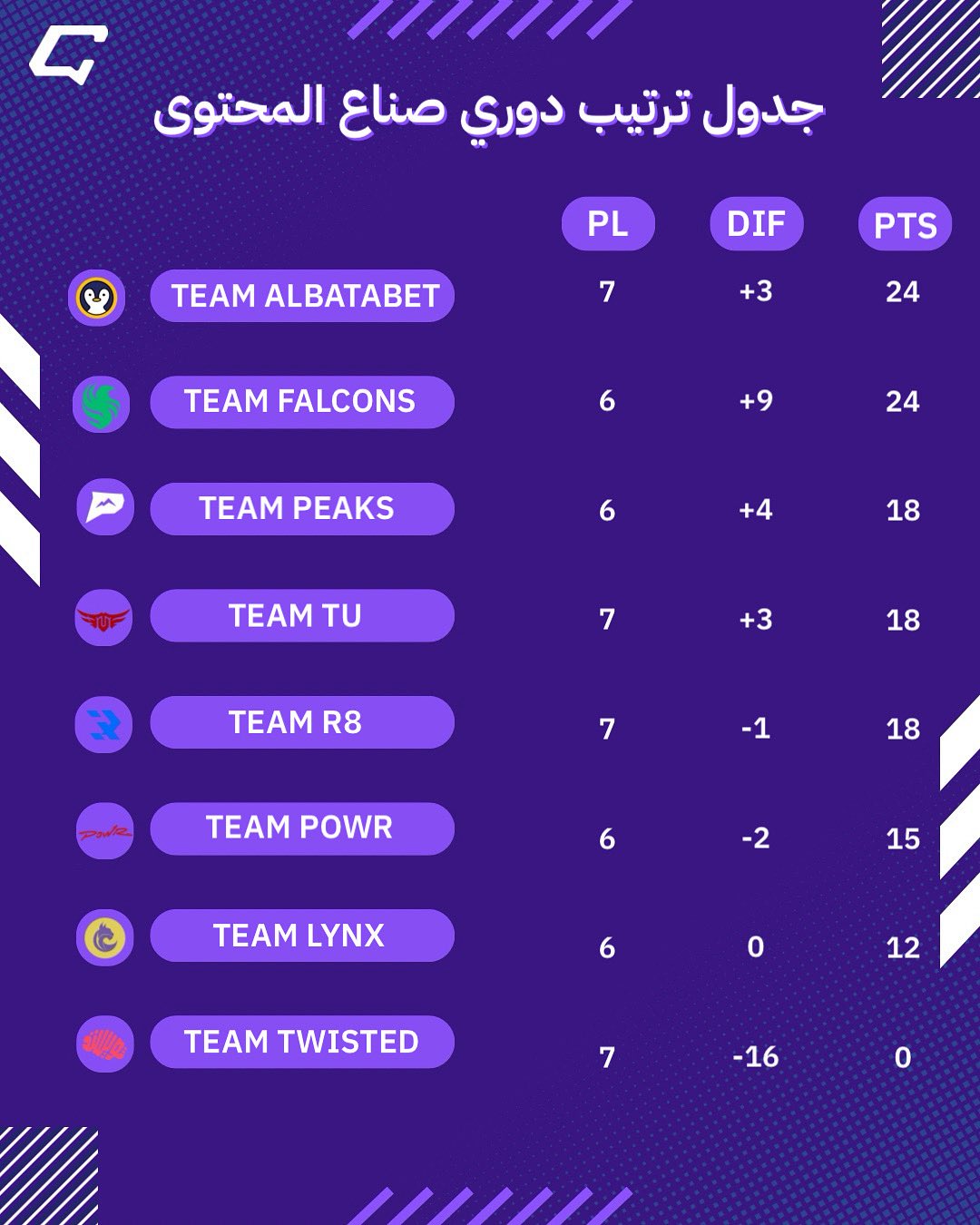Click the green Team Falcons logo
This screenshot has height=1225, width=980.
tap(102, 404)
